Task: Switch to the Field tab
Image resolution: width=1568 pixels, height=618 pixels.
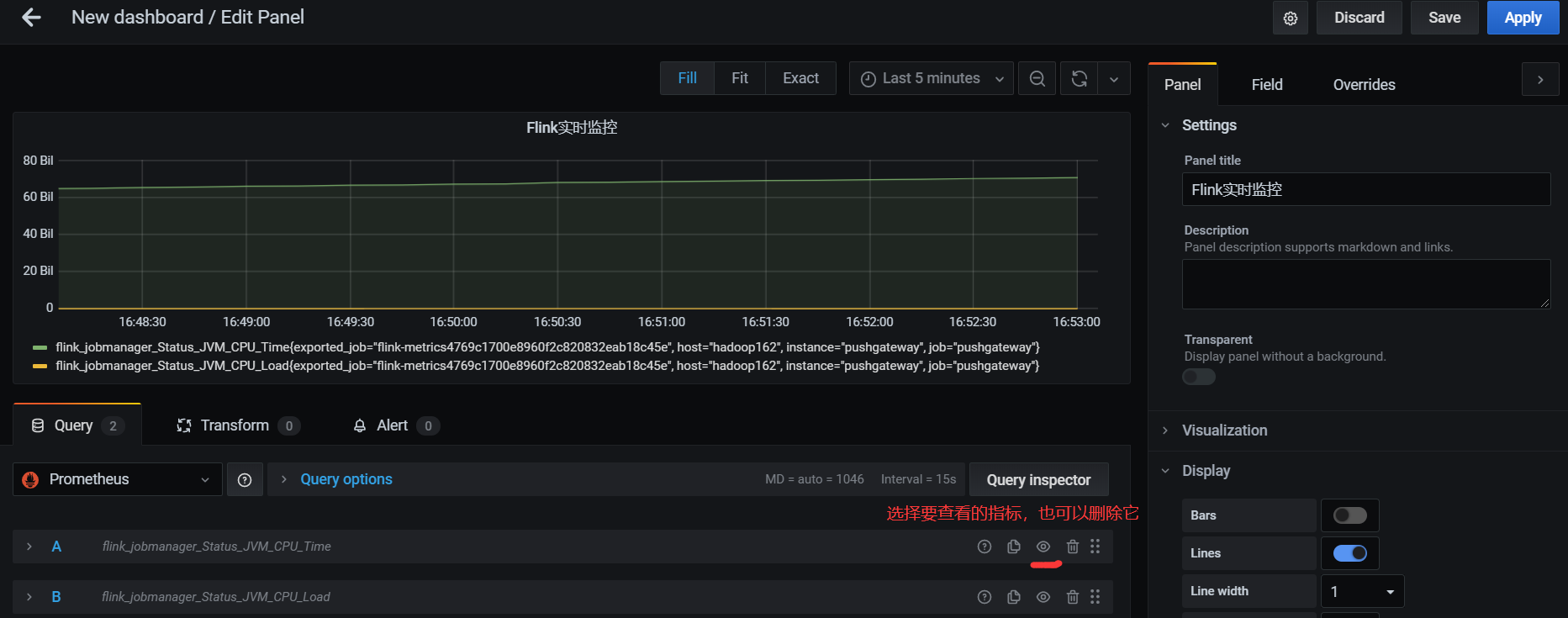Action: pyautogui.click(x=1267, y=85)
